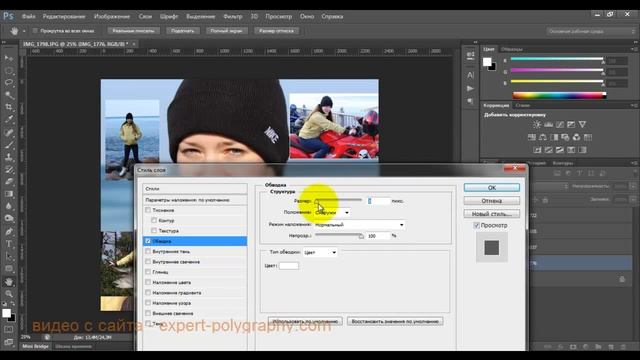This screenshot has height=360, width=640.
Task: Select the Clone Stamp tool
Action: [x=9, y=157]
